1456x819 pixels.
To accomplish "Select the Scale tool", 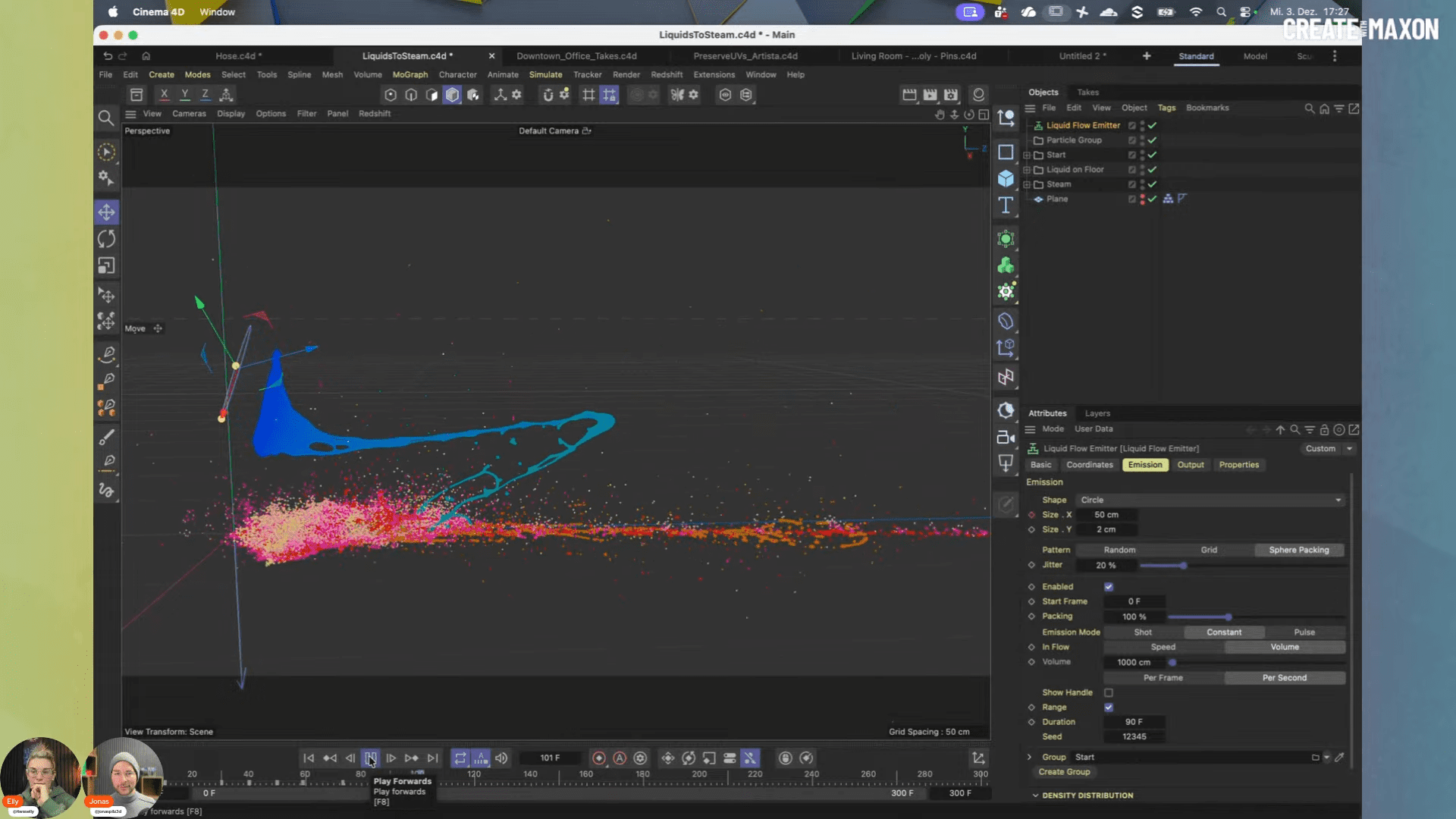I will (106, 265).
